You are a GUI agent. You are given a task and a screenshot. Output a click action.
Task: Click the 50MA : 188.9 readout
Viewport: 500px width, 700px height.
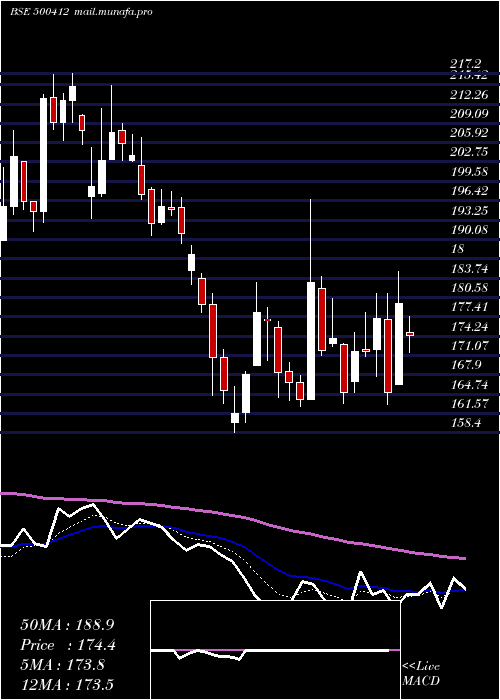click(66, 625)
